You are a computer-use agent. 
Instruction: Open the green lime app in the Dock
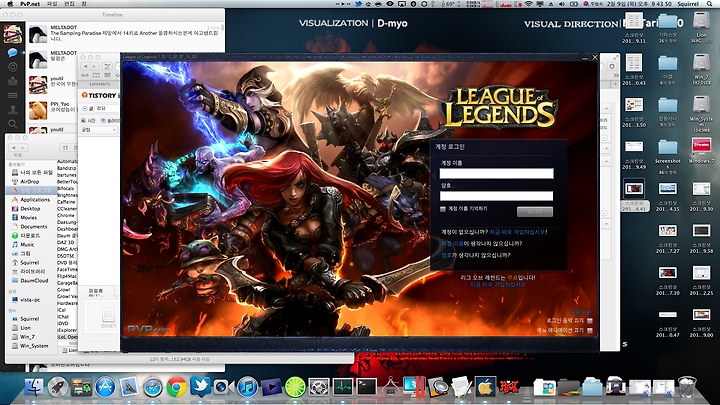click(x=295, y=387)
